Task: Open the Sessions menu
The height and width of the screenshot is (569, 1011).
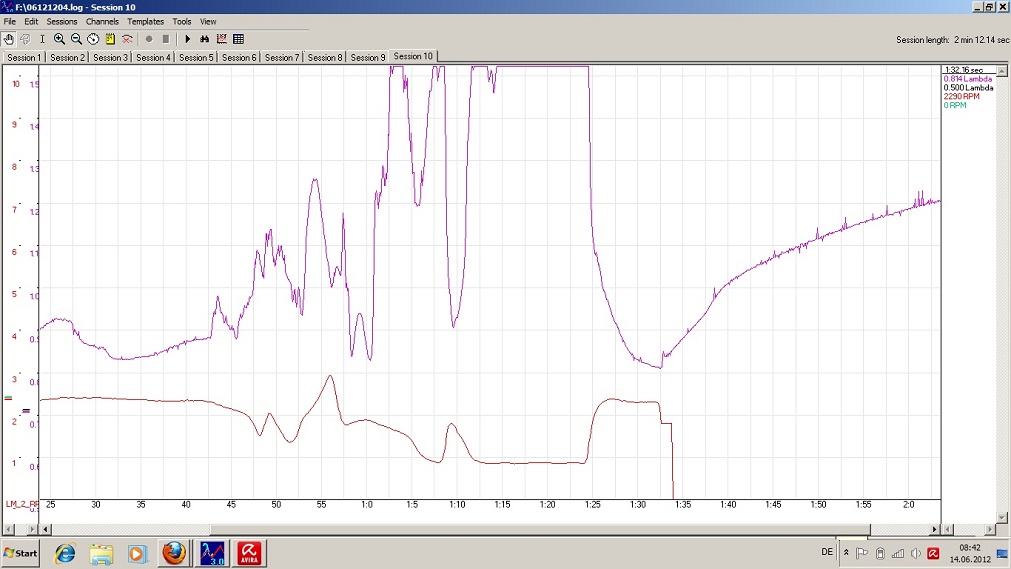Action: click(62, 21)
